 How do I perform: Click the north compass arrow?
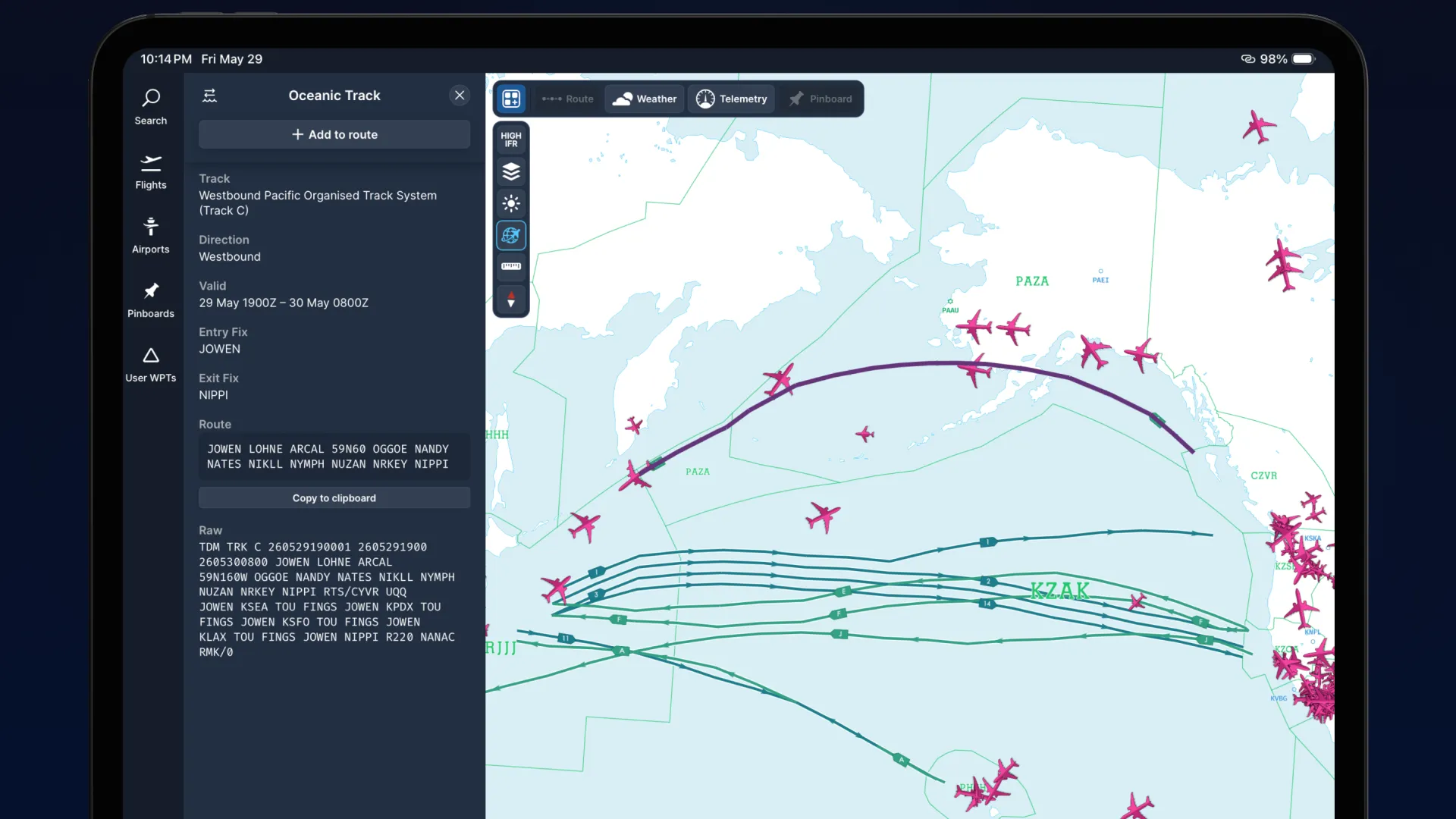[511, 300]
